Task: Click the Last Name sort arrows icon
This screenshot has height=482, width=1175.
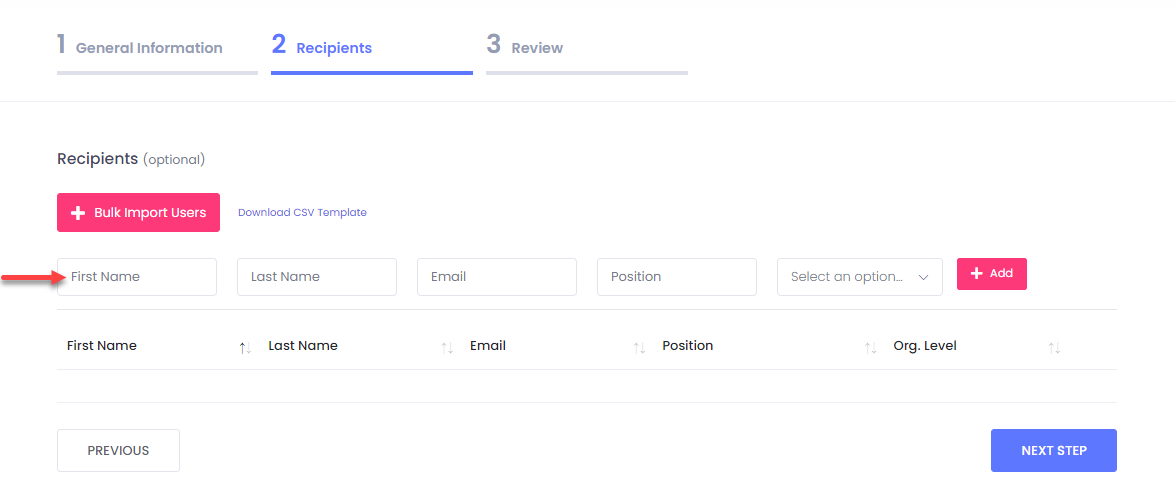Action: [447, 348]
